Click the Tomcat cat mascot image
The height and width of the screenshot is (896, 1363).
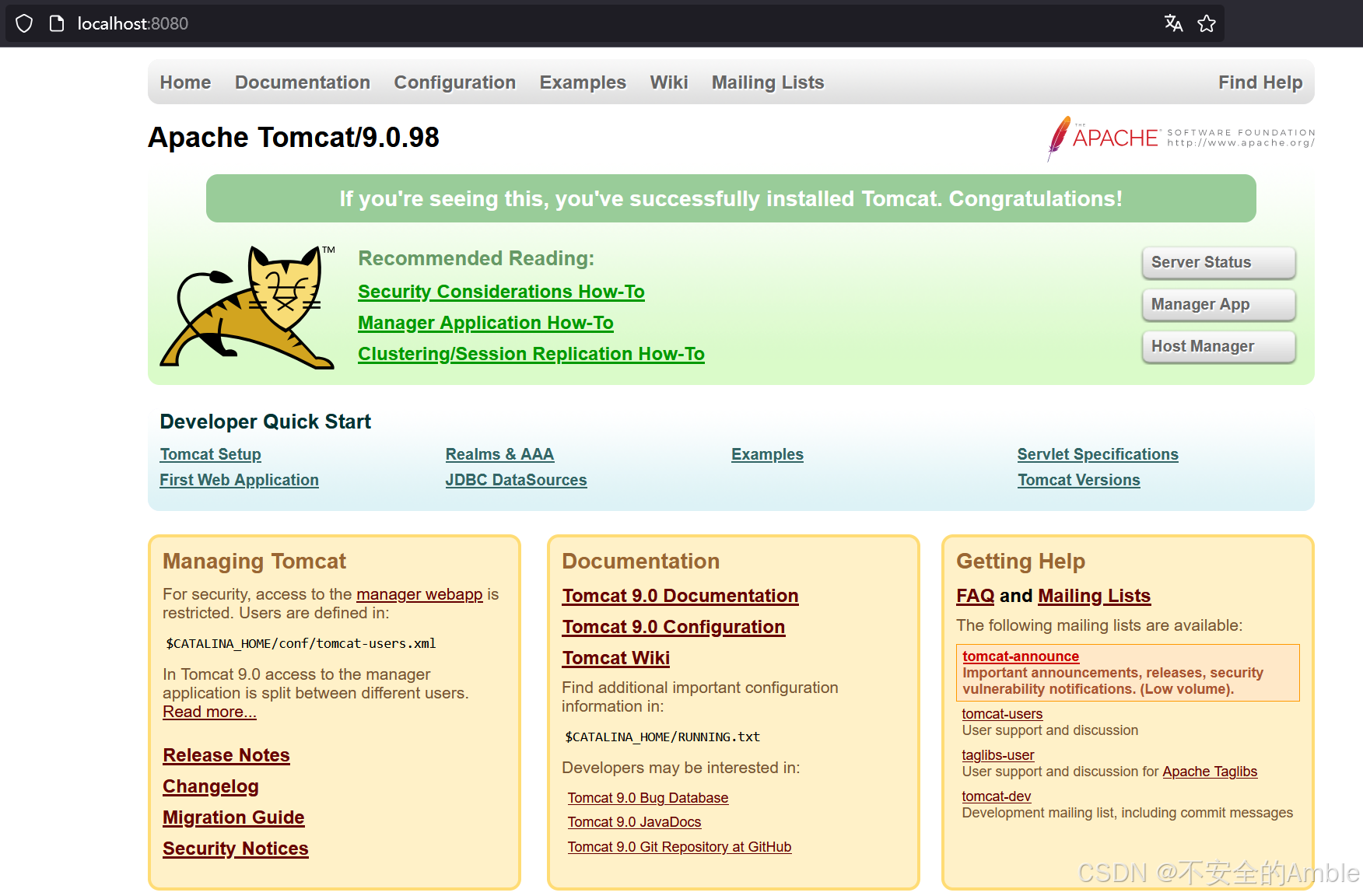[x=248, y=306]
